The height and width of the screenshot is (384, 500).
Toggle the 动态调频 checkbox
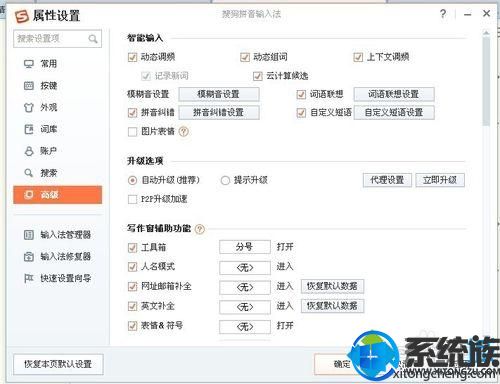132,57
